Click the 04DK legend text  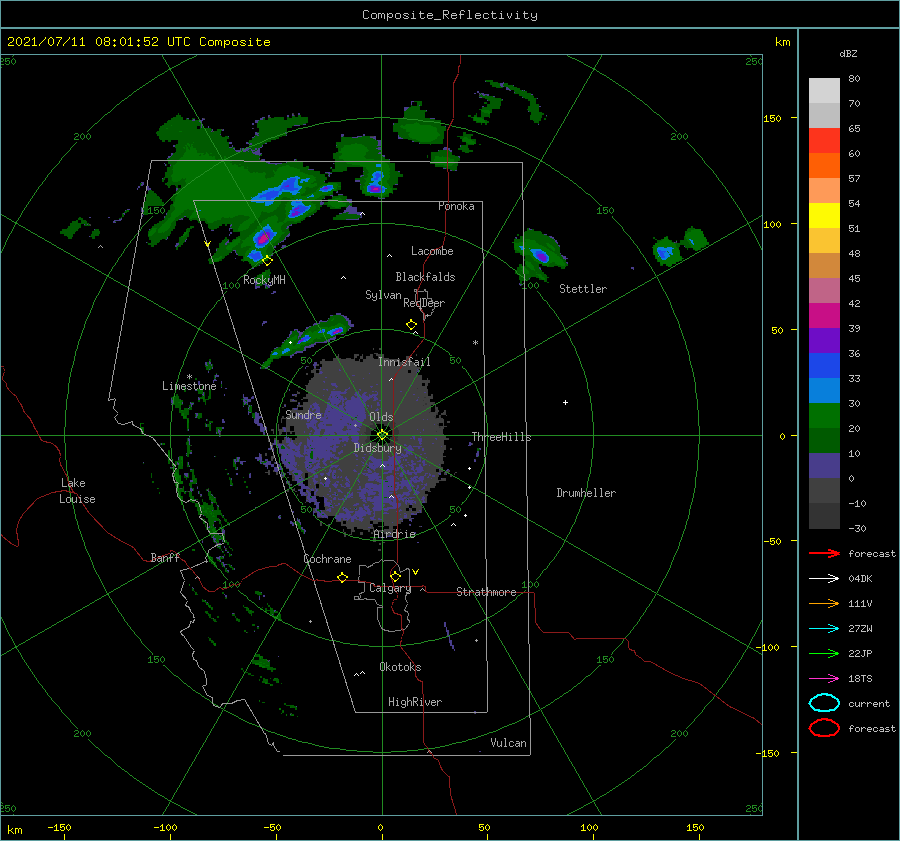coord(860,578)
